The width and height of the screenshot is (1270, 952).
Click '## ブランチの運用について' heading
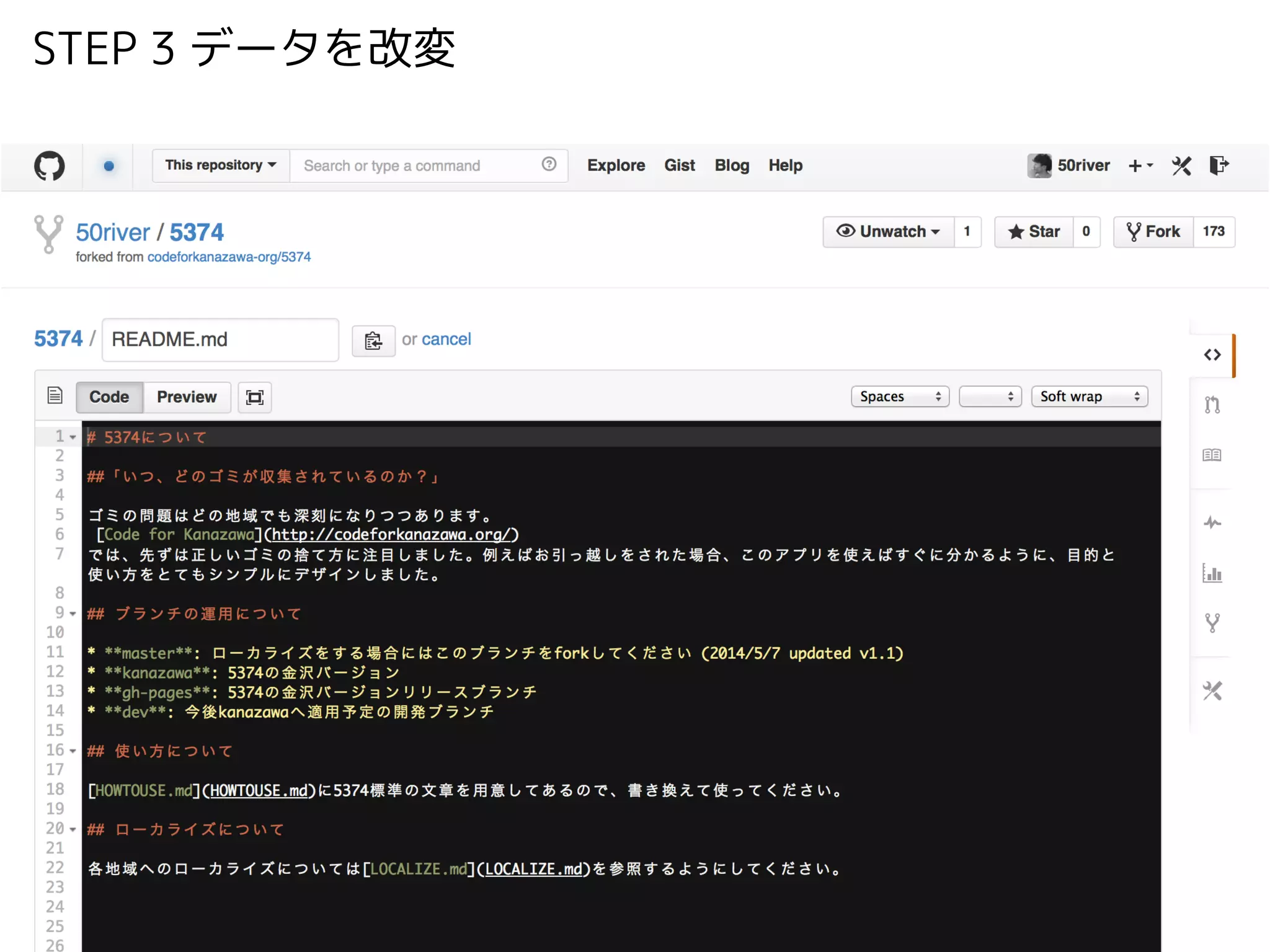(194, 614)
